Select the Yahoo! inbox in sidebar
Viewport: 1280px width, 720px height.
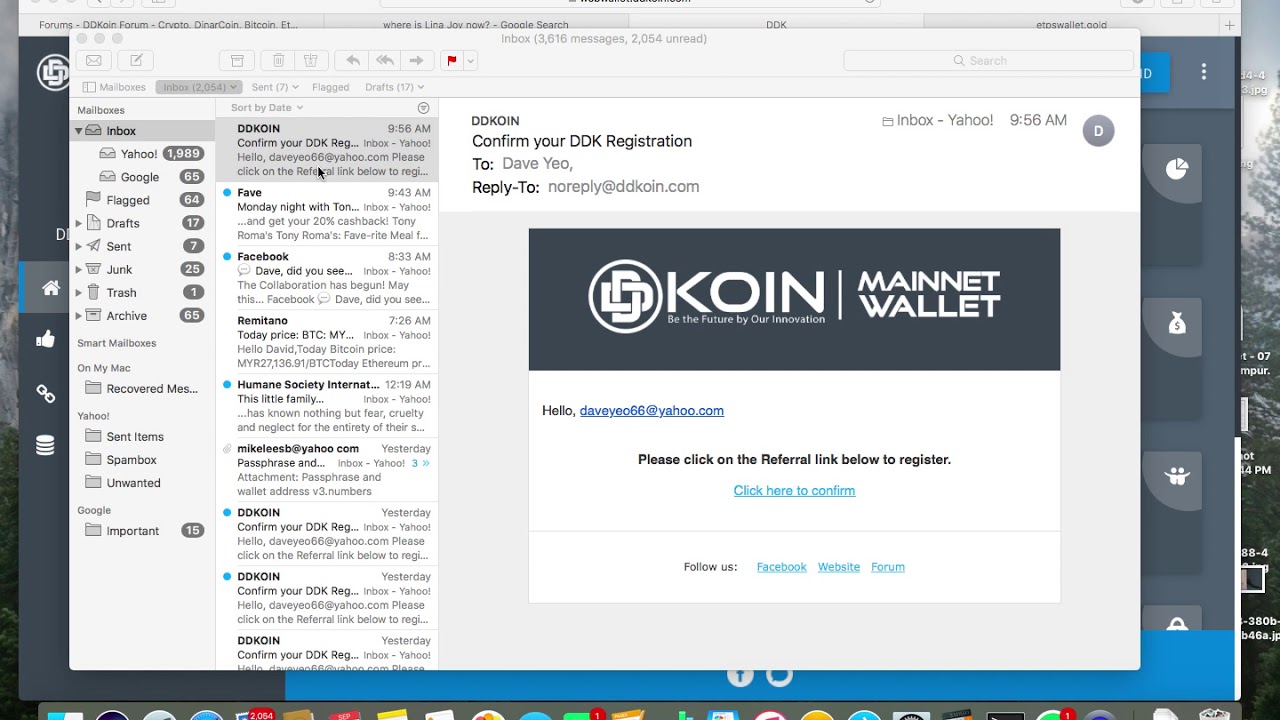click(141, 154)
